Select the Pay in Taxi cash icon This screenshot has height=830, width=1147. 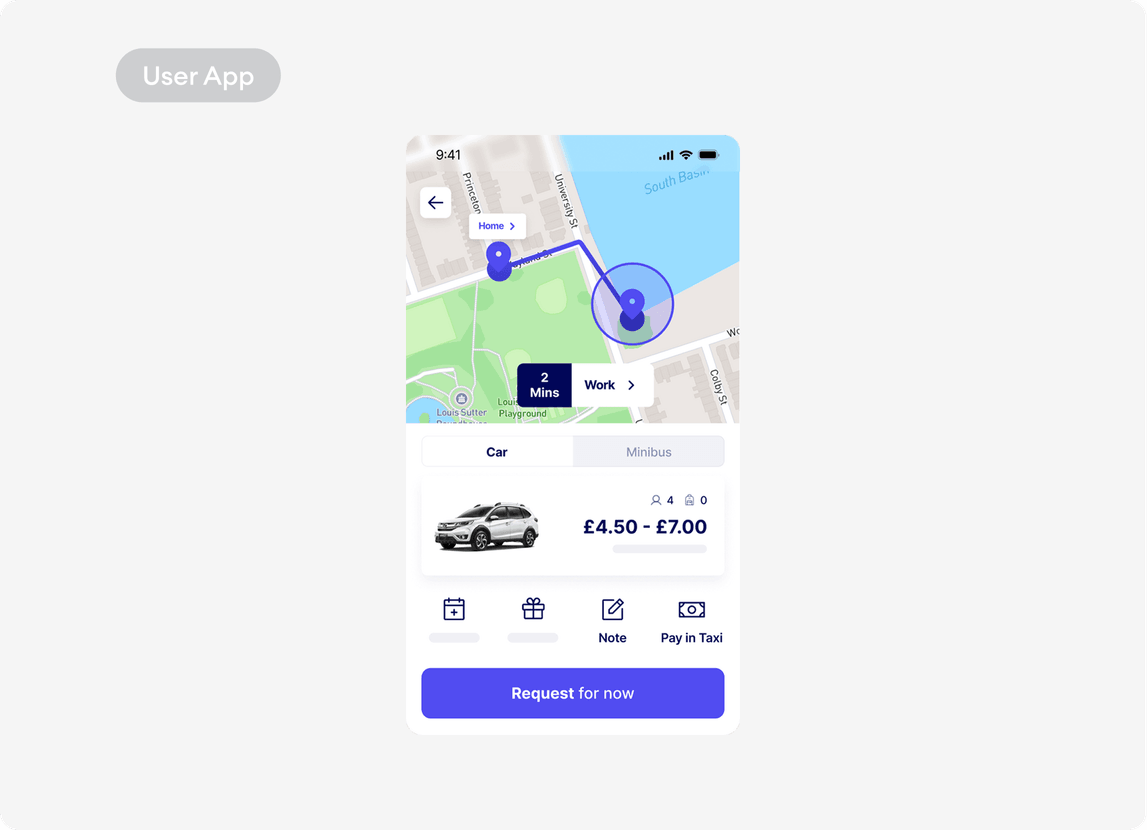(691, 609)
